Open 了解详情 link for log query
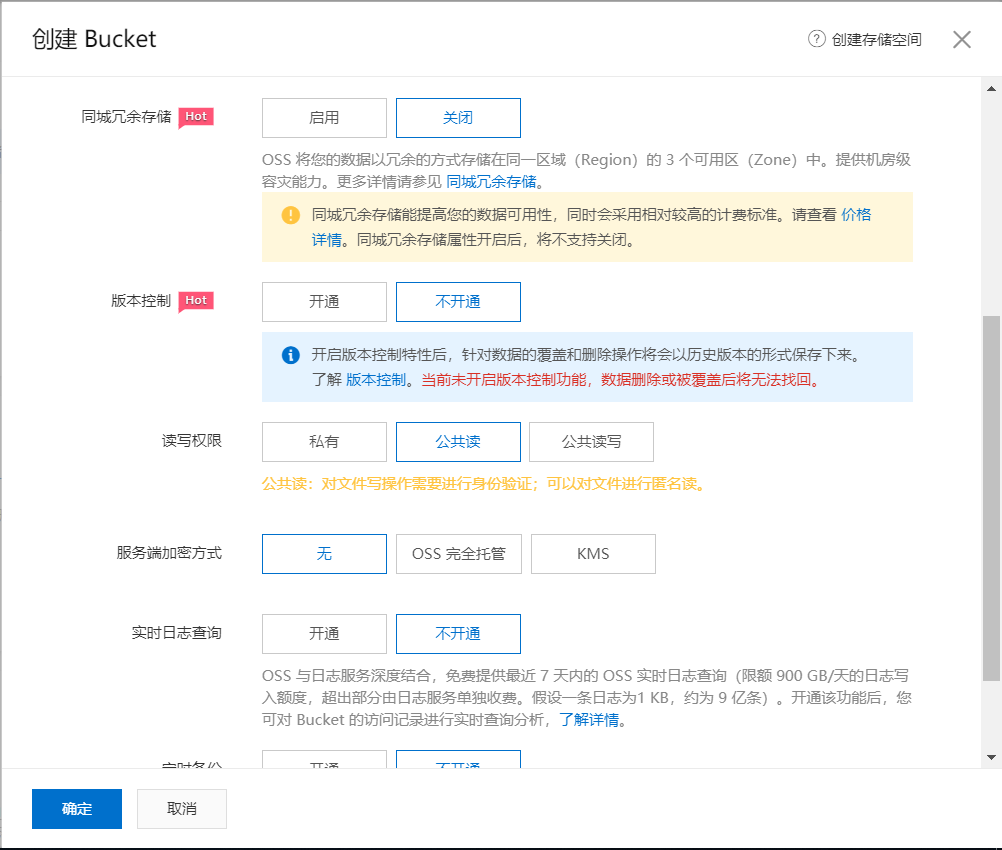Image resolution: width=1002 pixels, height=850 pixels. 589,720
